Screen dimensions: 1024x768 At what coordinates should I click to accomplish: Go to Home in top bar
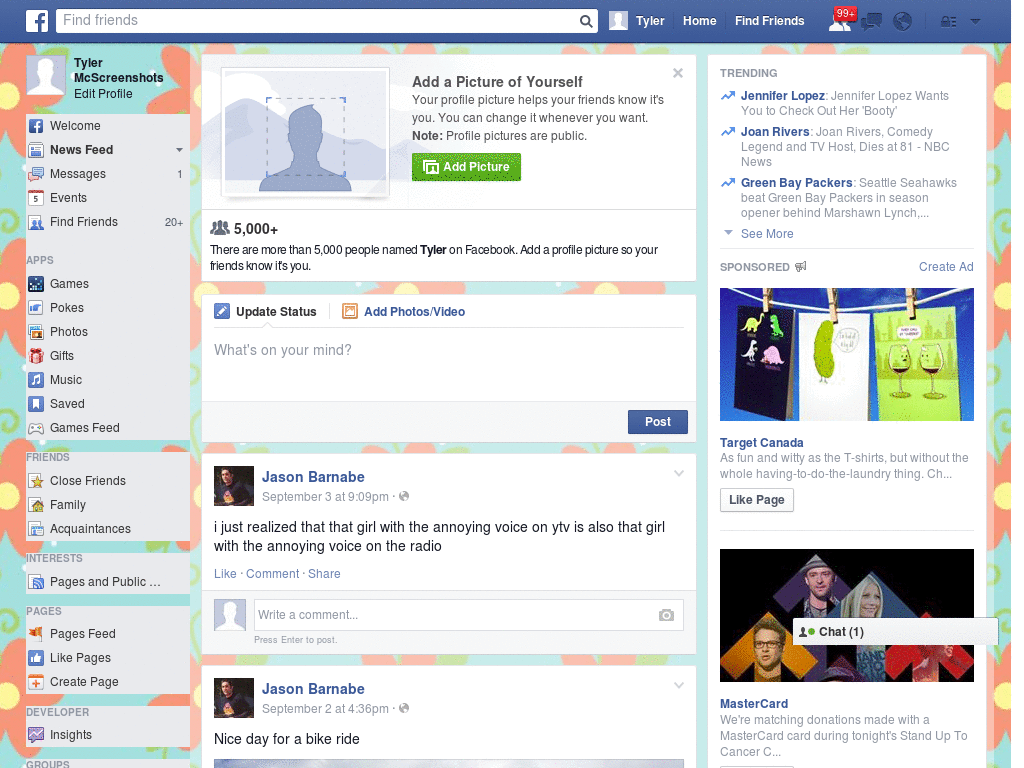(699, 21)
